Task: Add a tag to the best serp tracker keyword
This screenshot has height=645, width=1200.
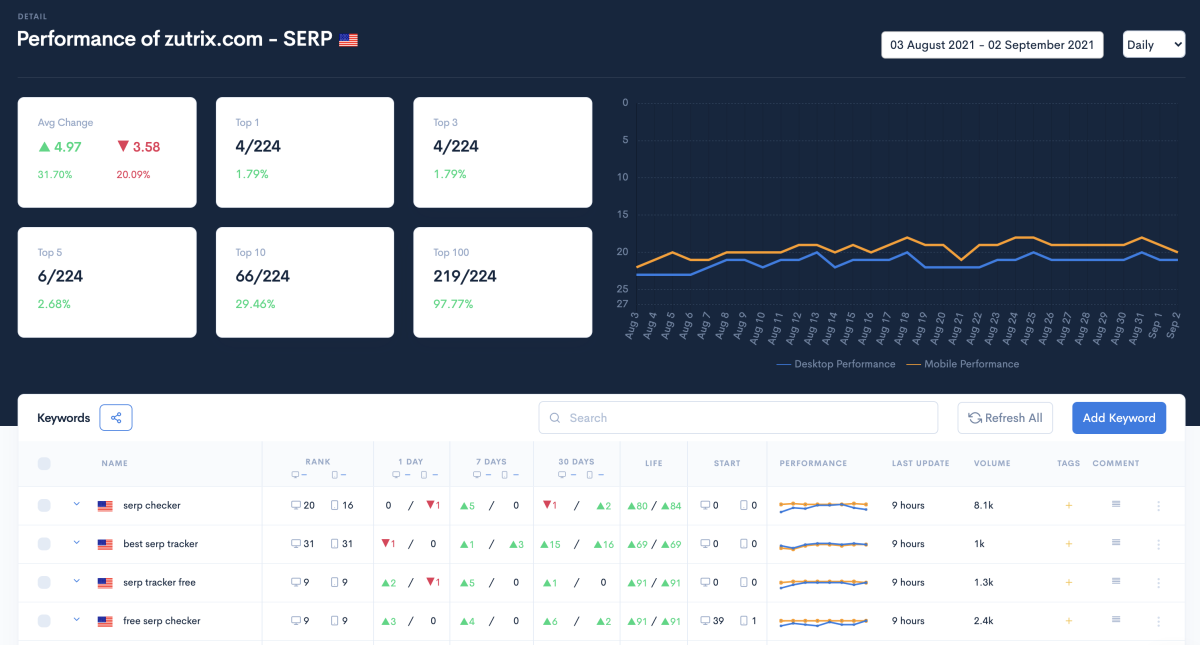Action: (1068, 544)
